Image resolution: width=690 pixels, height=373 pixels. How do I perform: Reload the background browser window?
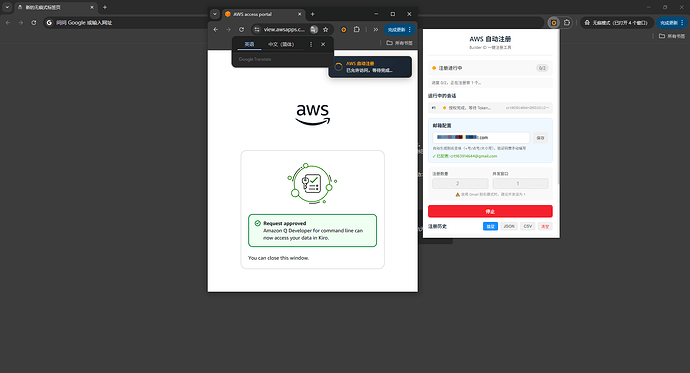coord(33,22)
